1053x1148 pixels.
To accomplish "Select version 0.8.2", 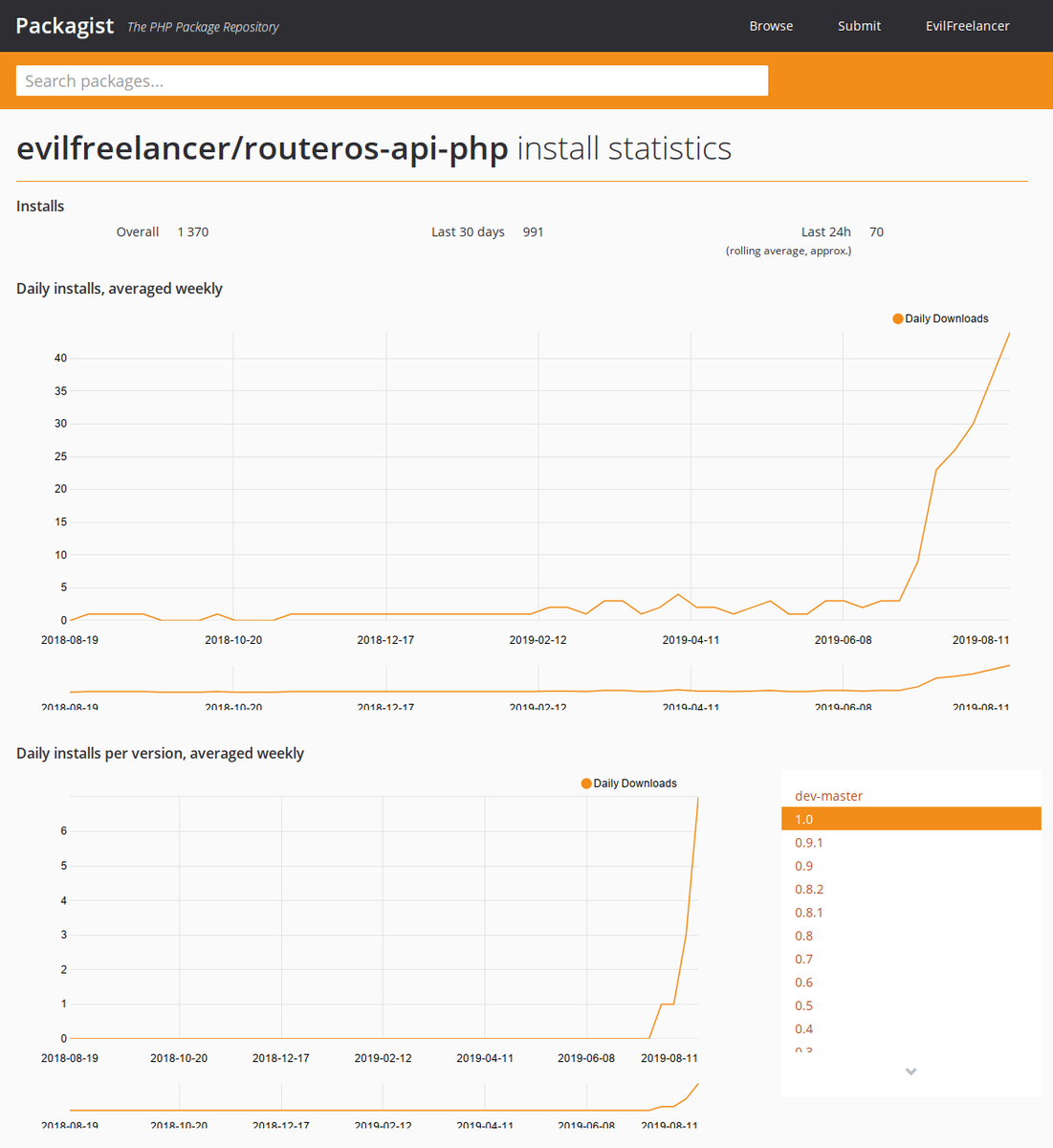I will click(x=910, y=889).
